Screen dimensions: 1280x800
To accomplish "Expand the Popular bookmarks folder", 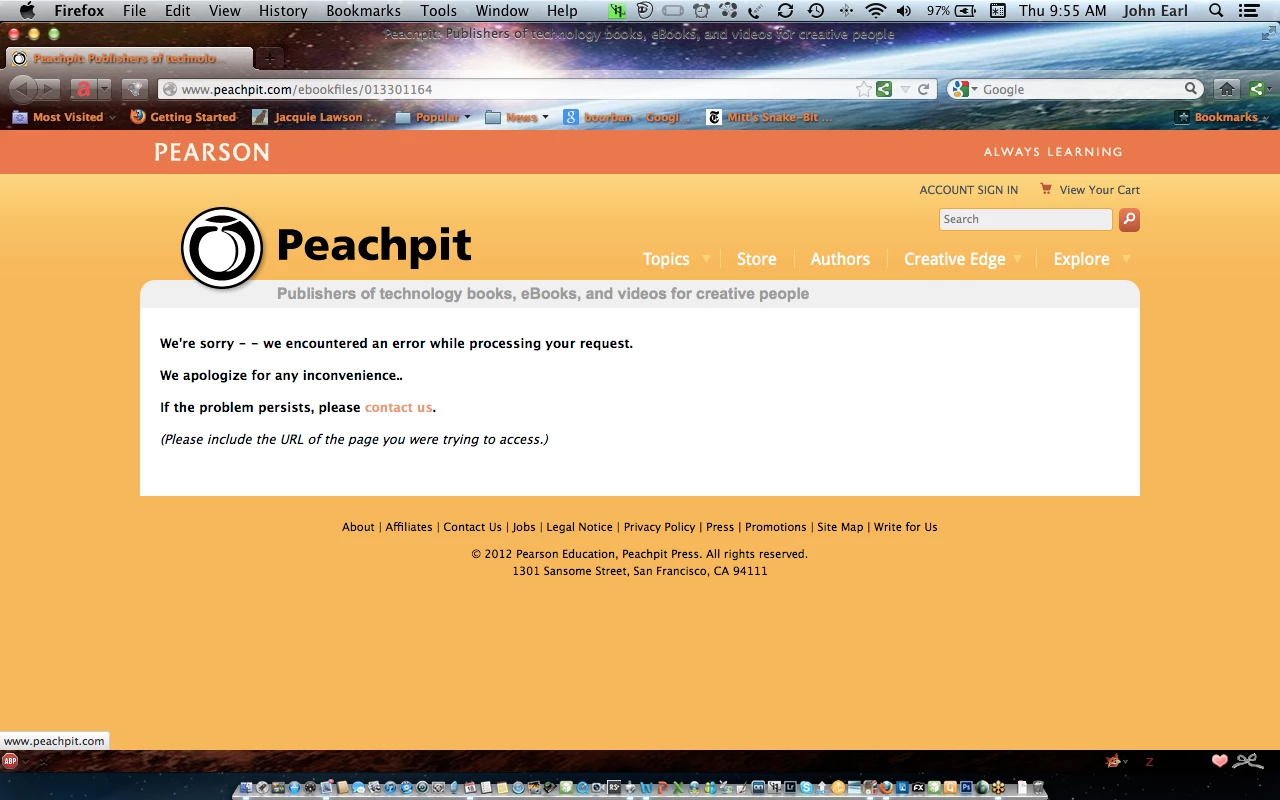I will tap(433, 117).
